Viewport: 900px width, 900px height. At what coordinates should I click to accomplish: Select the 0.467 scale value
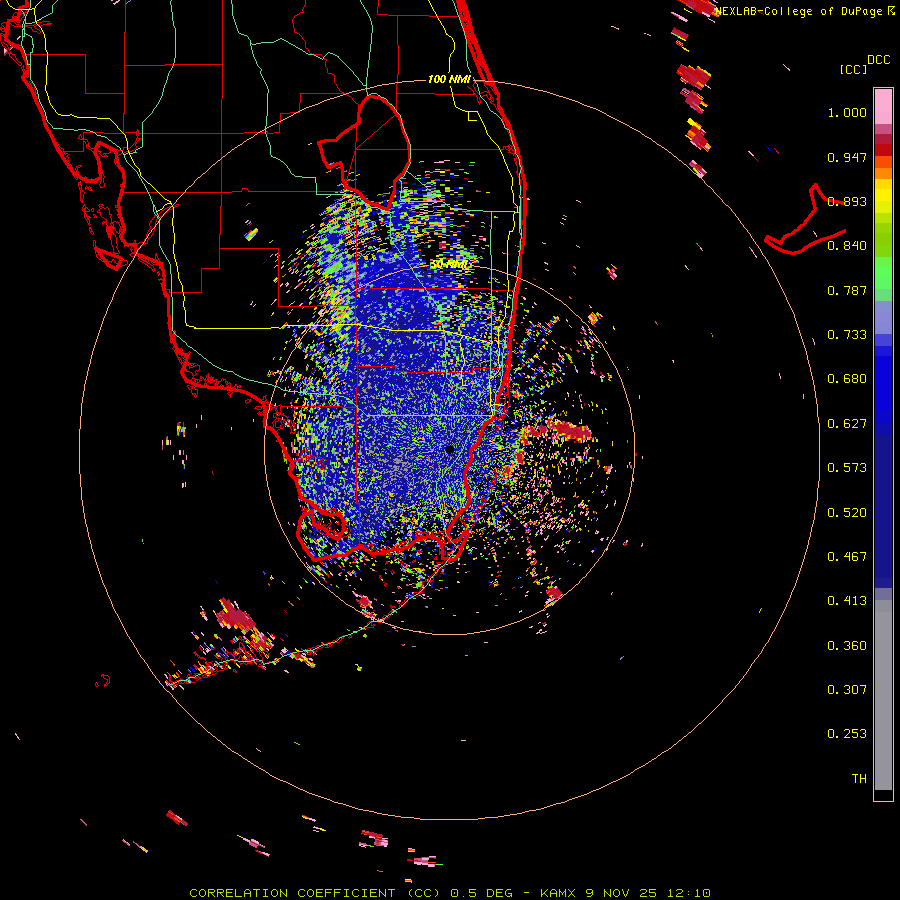coord(847,557)
